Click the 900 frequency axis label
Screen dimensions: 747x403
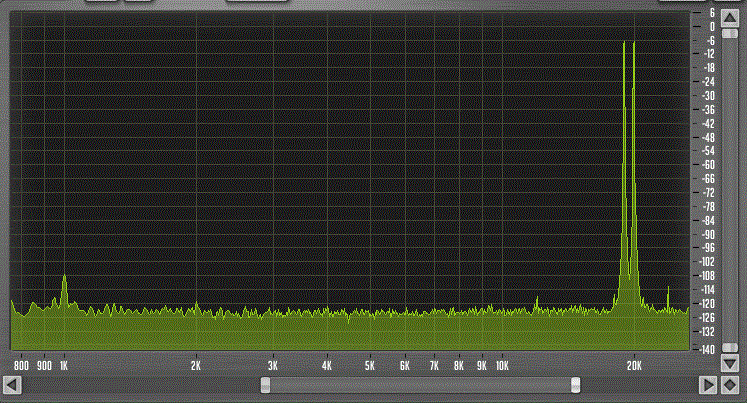point(44,366)
